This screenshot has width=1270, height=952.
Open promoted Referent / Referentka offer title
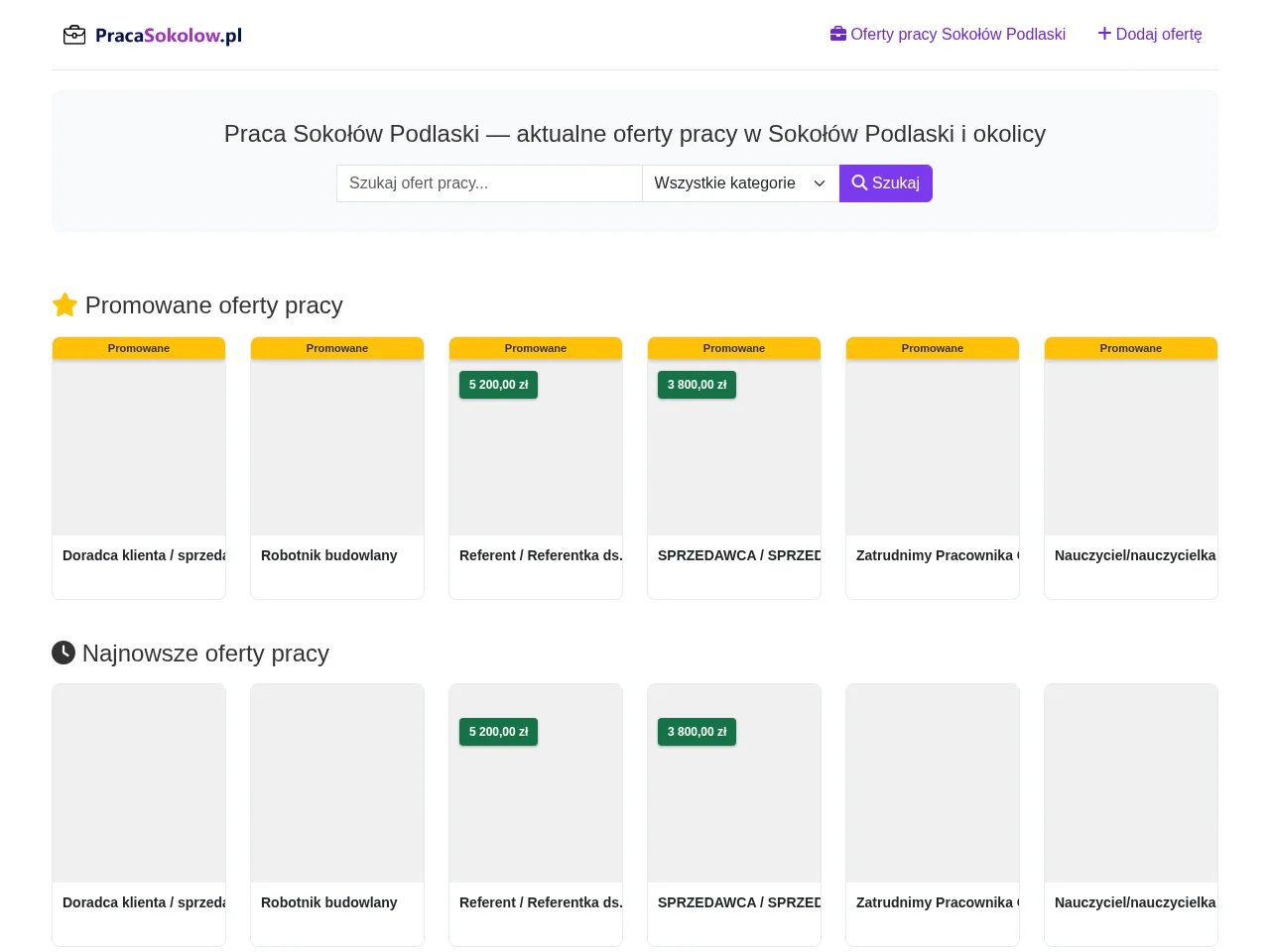[x=541, y=555]
